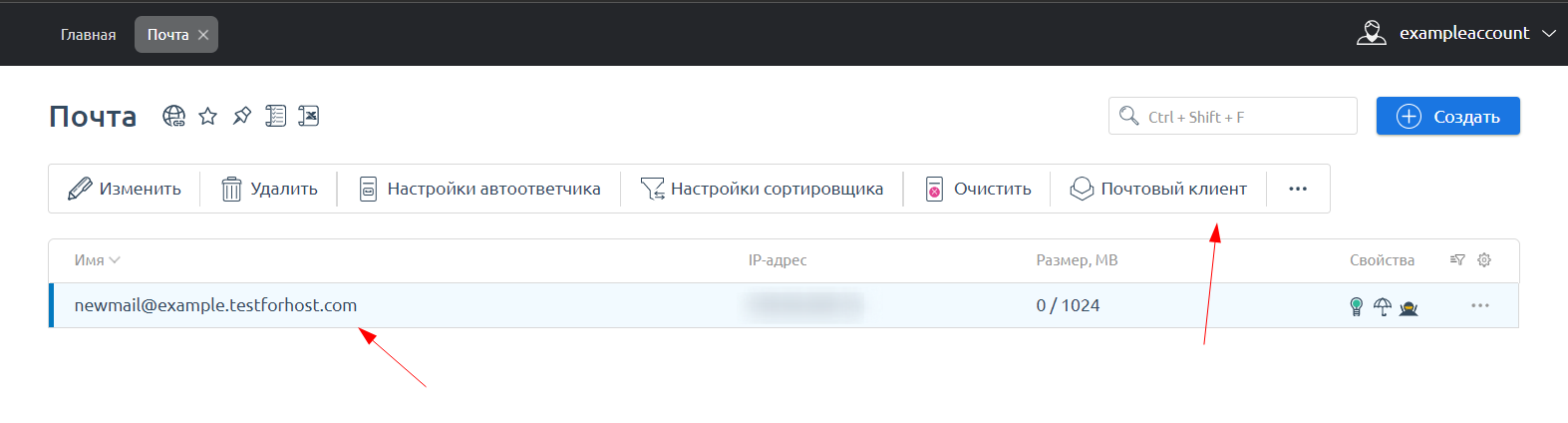1568x423 pixels.
Task: Click the ninja spam filter icon in row
Action: pyautogui.click(x=1409, y=308)
